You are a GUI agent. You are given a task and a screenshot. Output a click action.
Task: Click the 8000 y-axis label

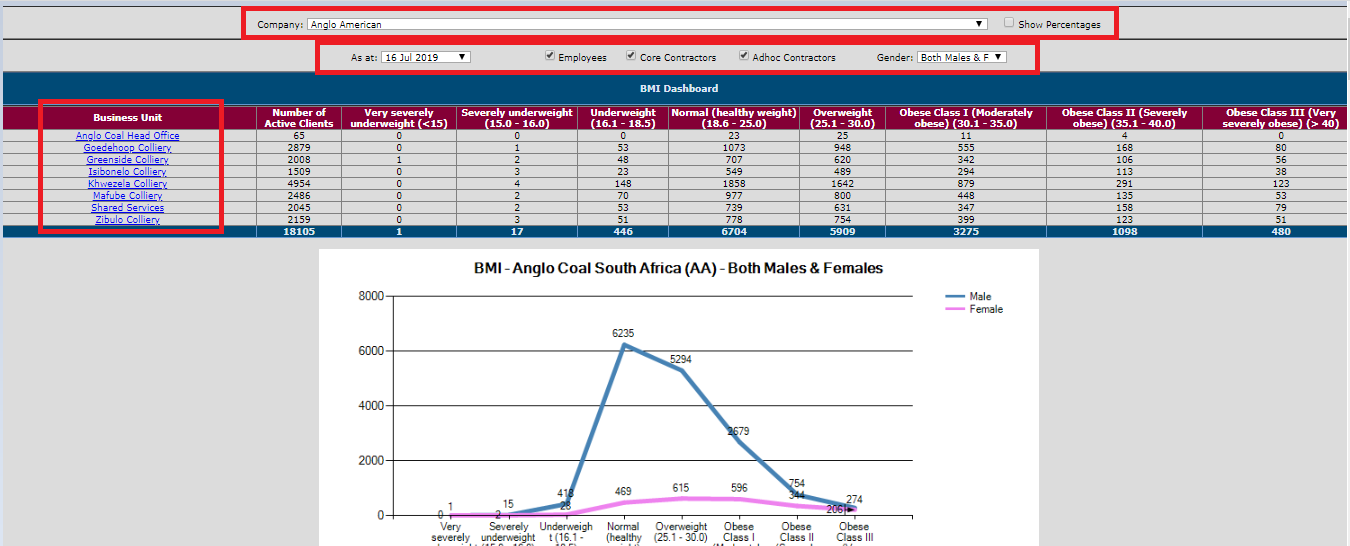(x=371, y=297)
